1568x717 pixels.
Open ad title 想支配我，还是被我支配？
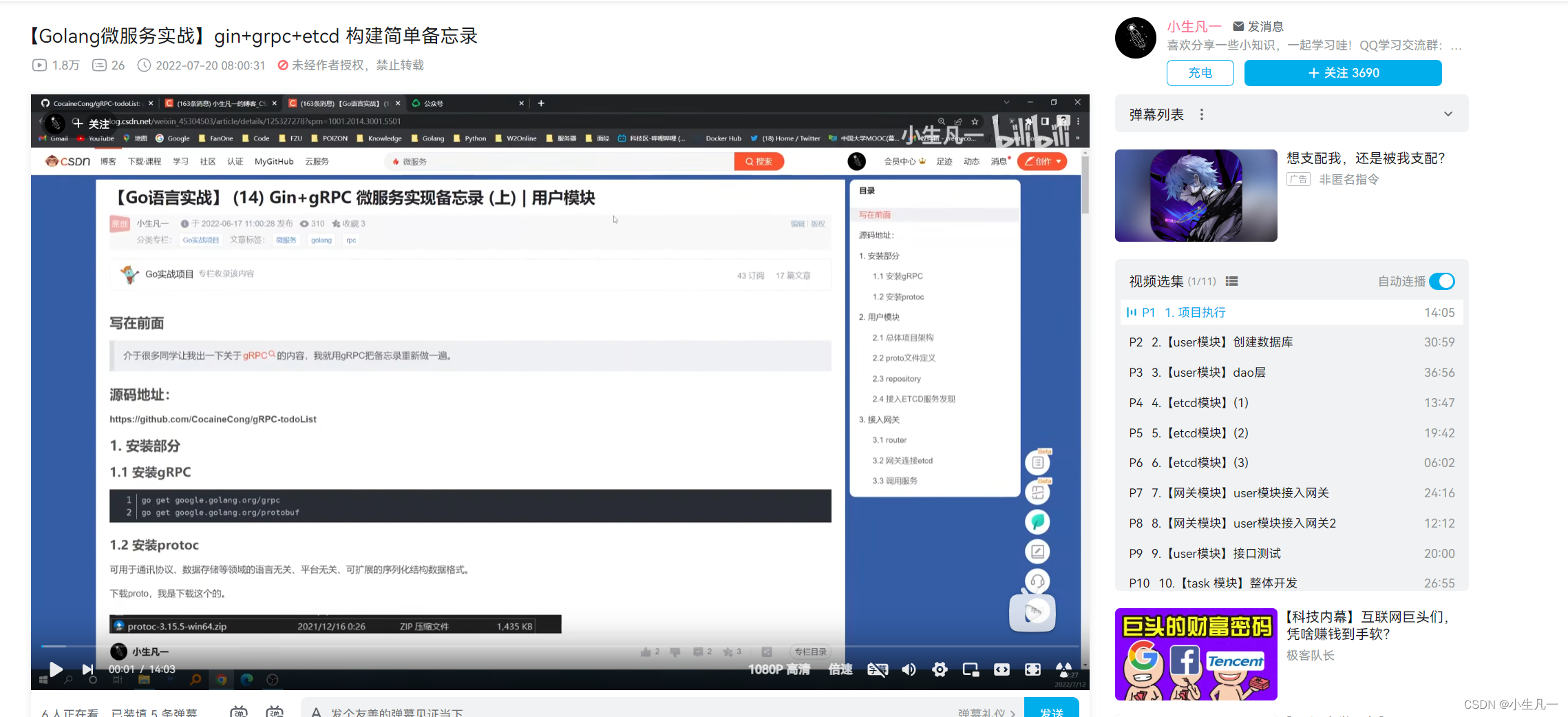[x=1366, y=158]
